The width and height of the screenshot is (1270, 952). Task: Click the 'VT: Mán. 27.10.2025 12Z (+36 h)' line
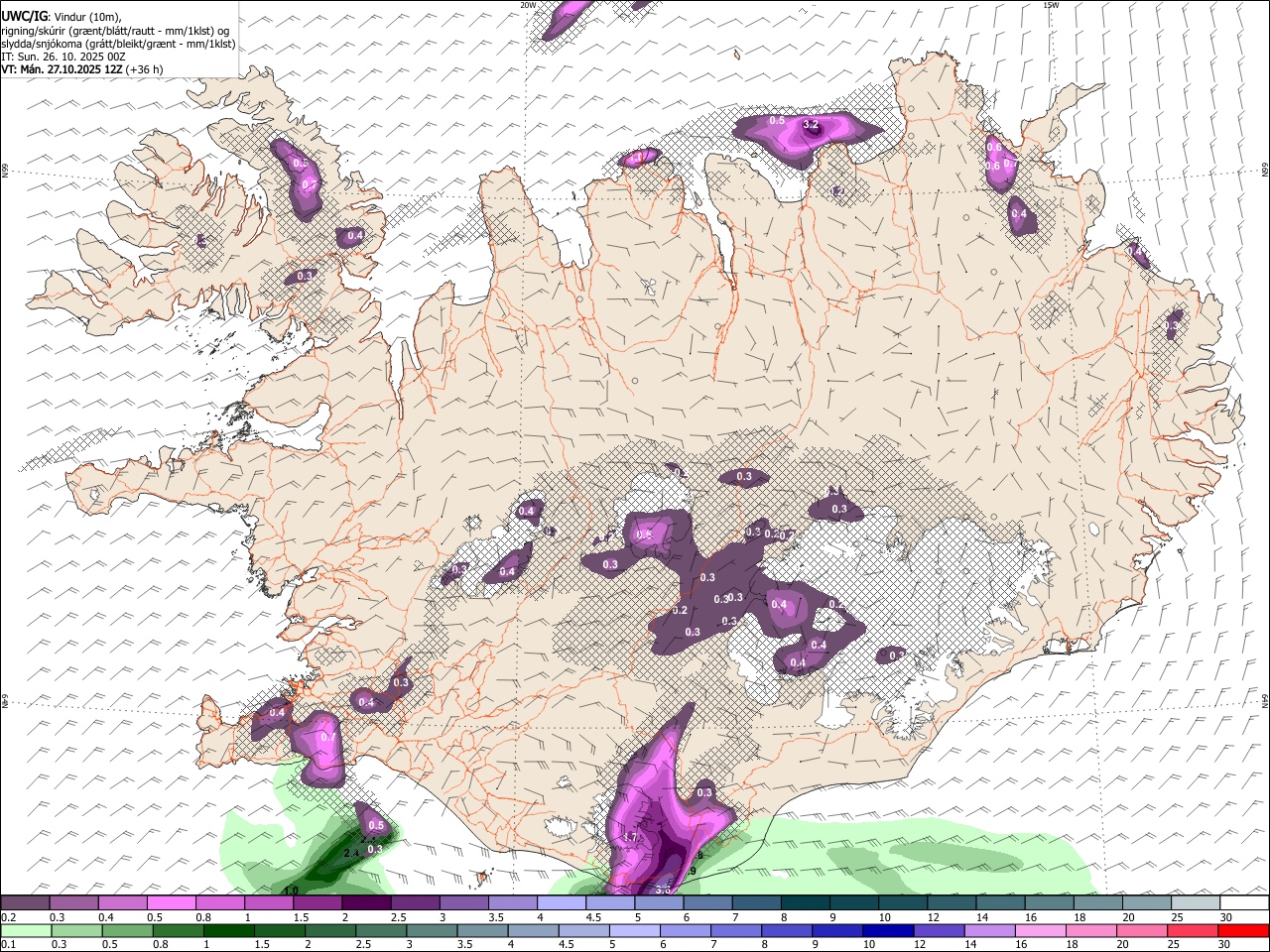tap(82, 69)
